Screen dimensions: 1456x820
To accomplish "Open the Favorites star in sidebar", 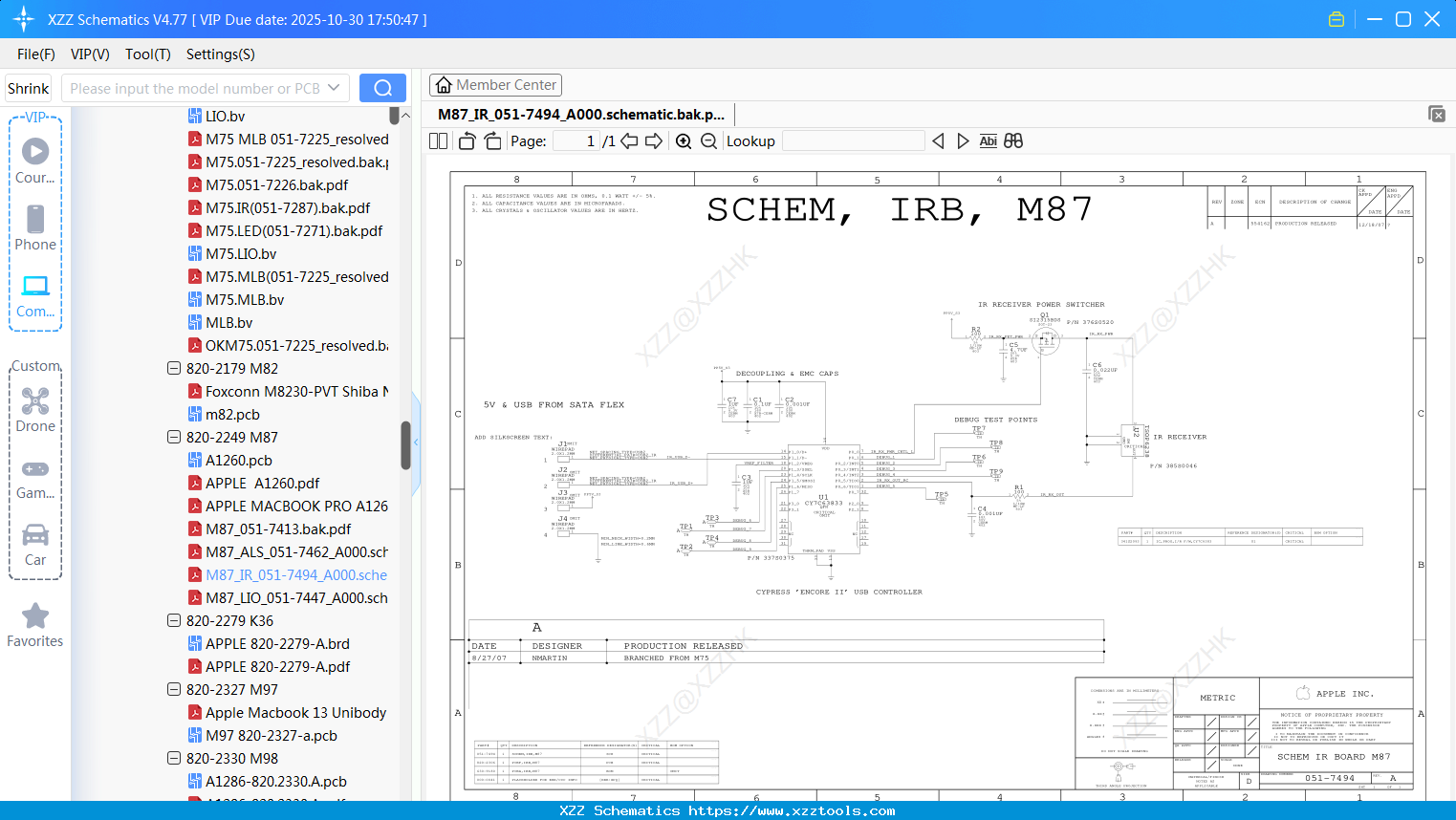I will pyautogui.click(x=35, y=625).
